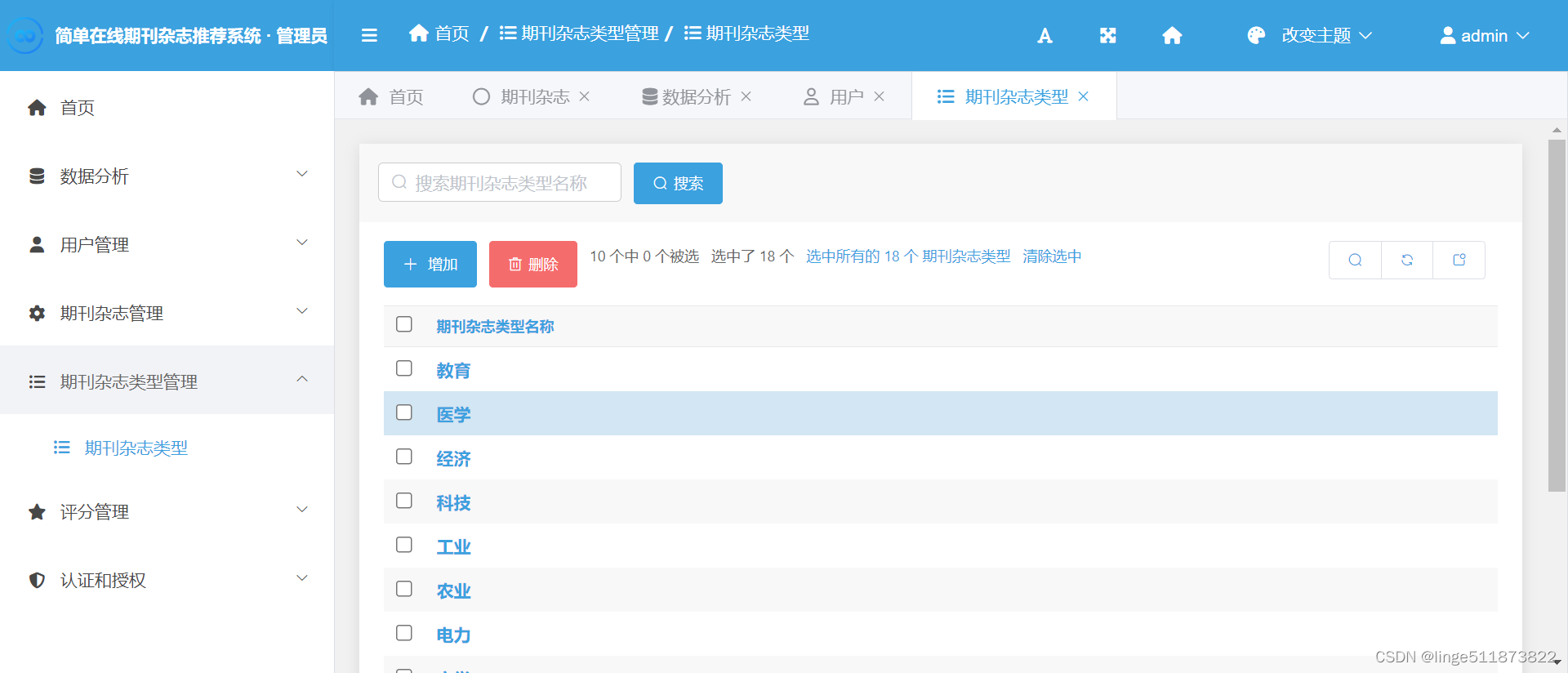Close the 数据分析 tab
This screenshot has height=673, width=1568.
coord(746,96)
